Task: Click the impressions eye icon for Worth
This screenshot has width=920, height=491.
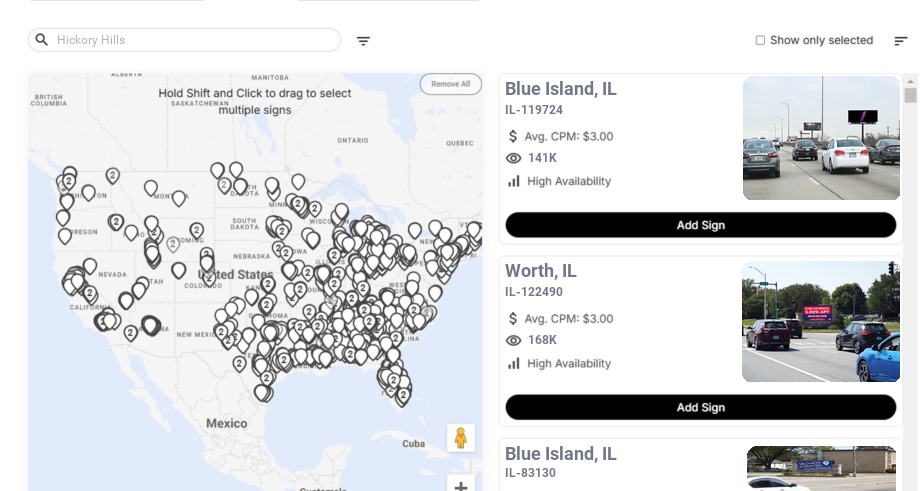Action: pos(514,340)
